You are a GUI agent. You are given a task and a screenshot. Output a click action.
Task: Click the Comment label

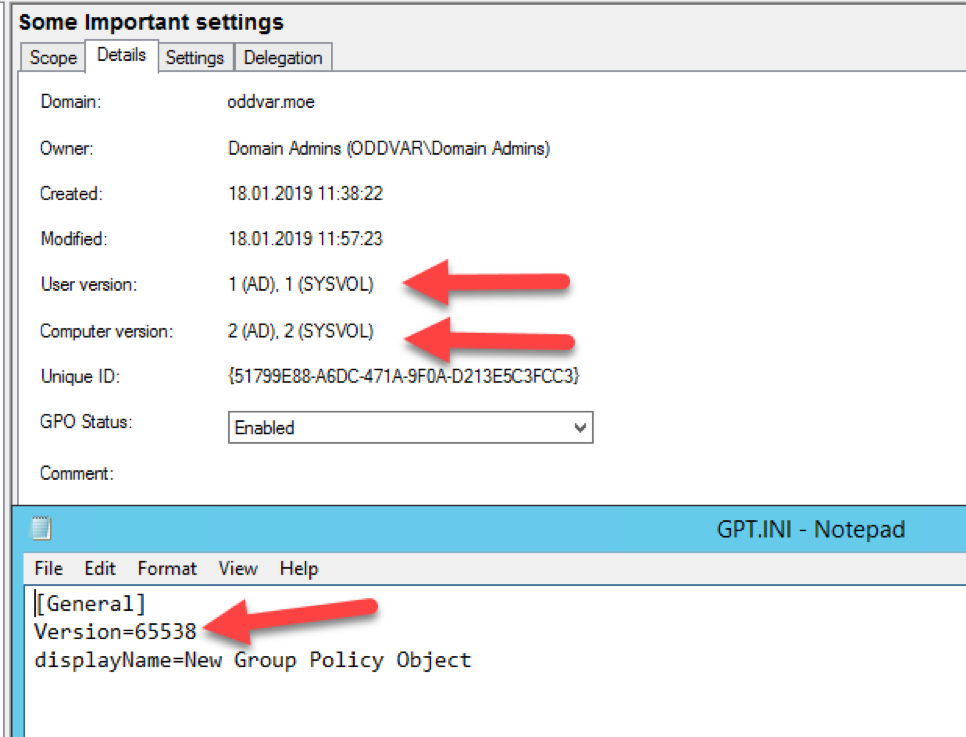pyautogui.click(x=77, y=473)
